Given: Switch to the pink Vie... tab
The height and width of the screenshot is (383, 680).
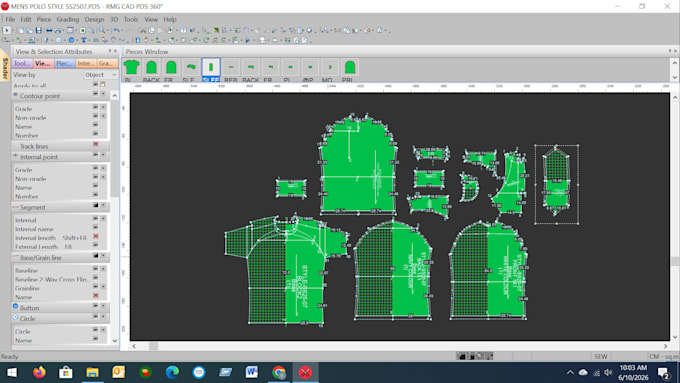Looking at the screenshot, I should click(43, 63).
